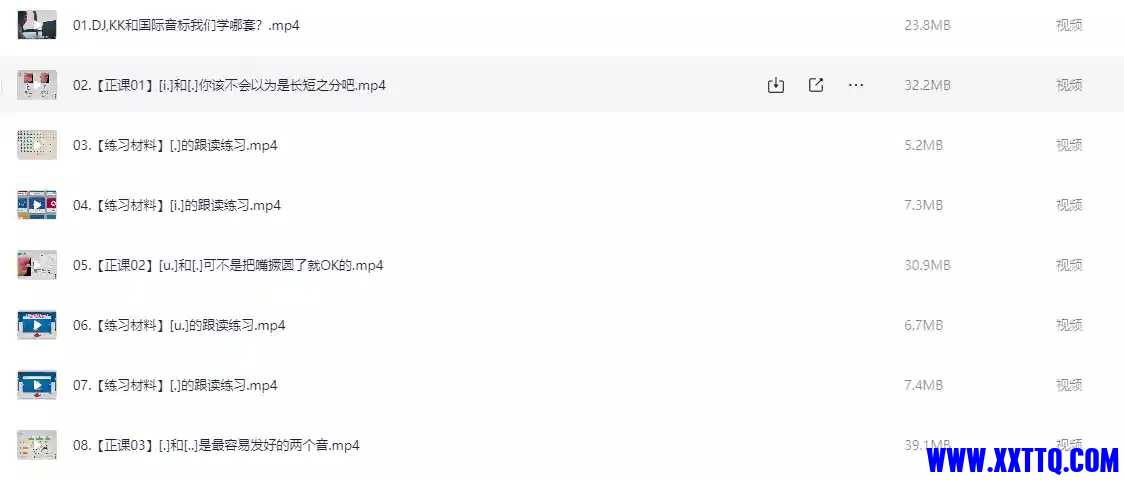Select 06.【练习材料】[u.]的跟读练习.mp4

click(179, 325)
